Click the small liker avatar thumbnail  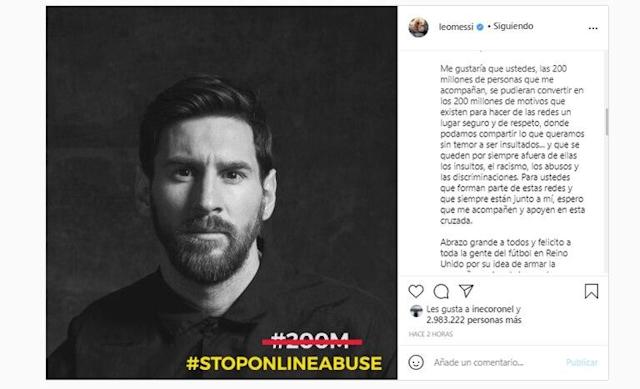(416, 311)
